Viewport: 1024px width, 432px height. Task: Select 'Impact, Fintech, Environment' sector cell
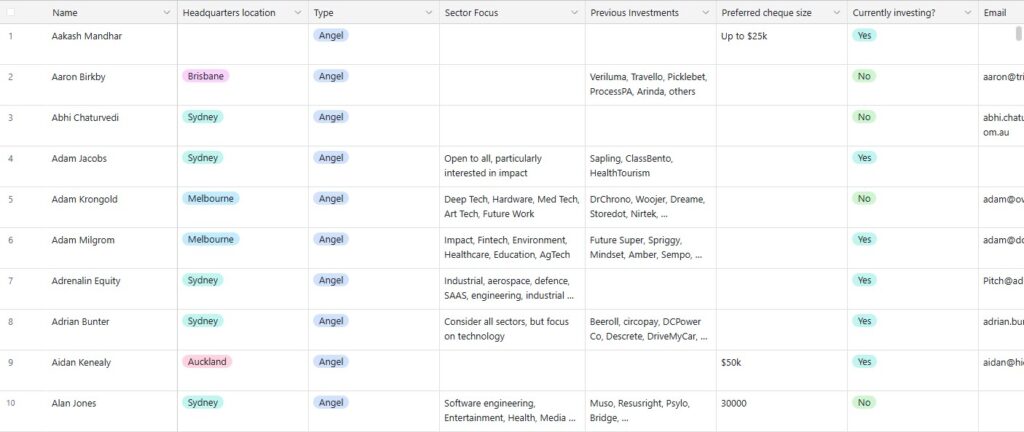pyautogui.click(x=512, y=248)
